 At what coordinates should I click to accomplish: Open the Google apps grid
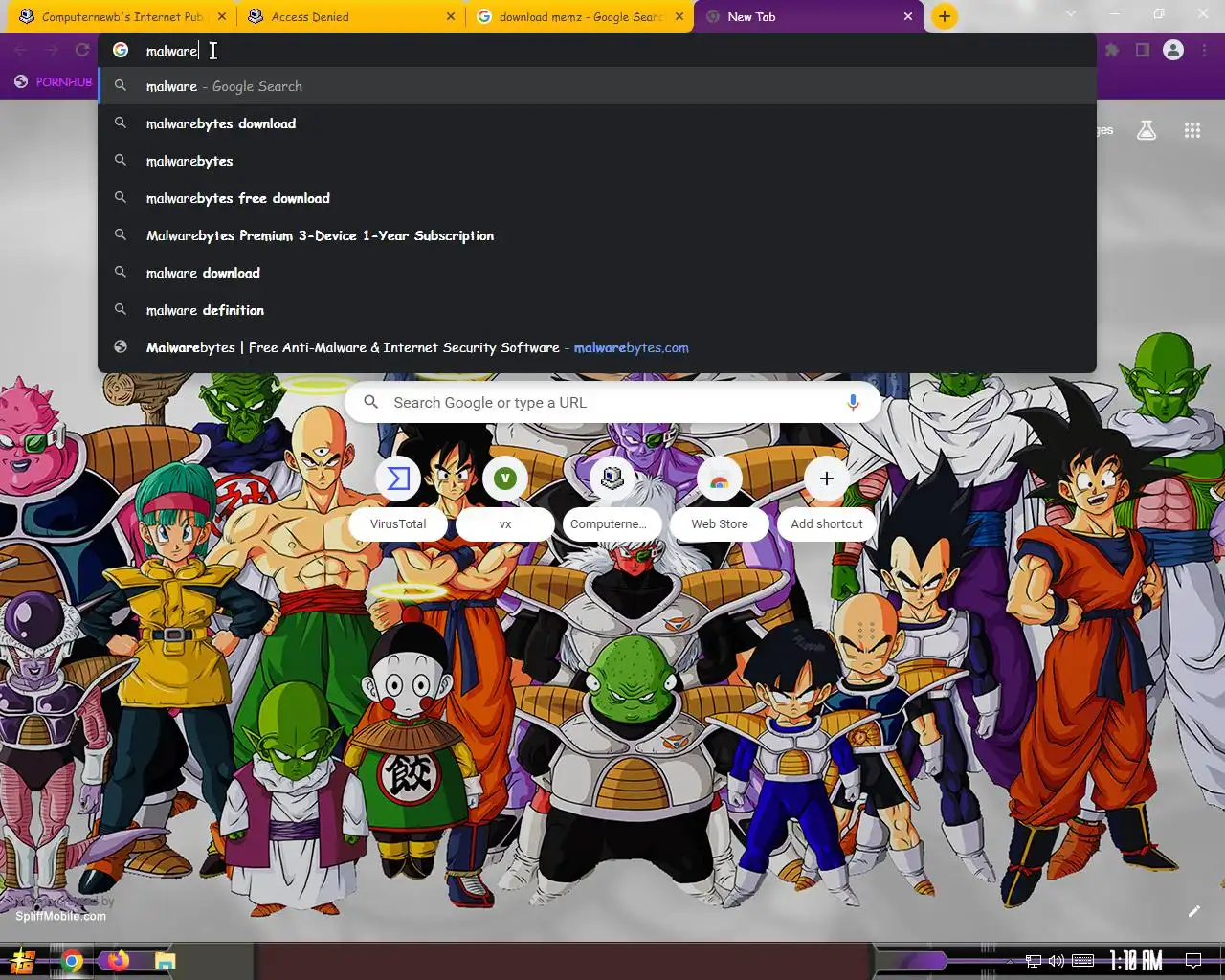pyautogui.click(x=1192, y=131)
